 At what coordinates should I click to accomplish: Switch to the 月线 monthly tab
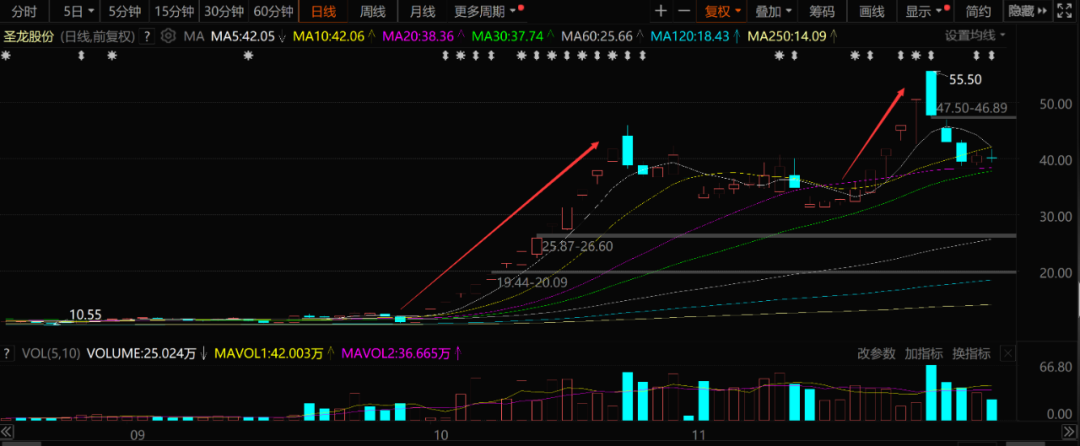pos(422,11)
